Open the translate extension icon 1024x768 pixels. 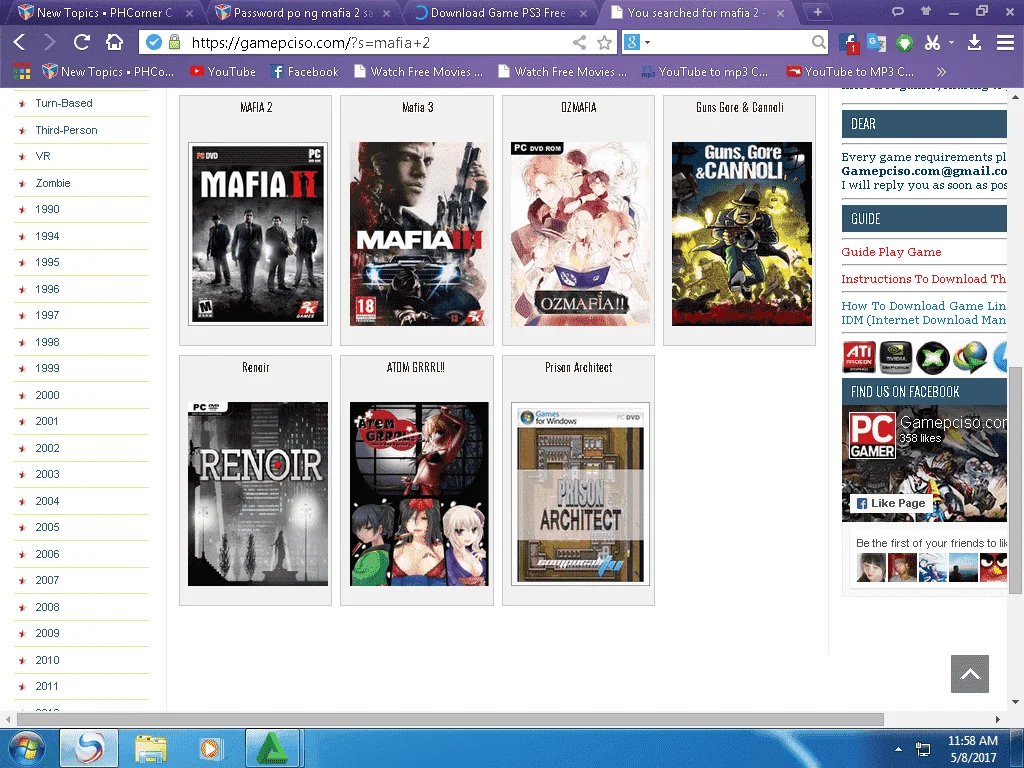click(x=876, y=43)
